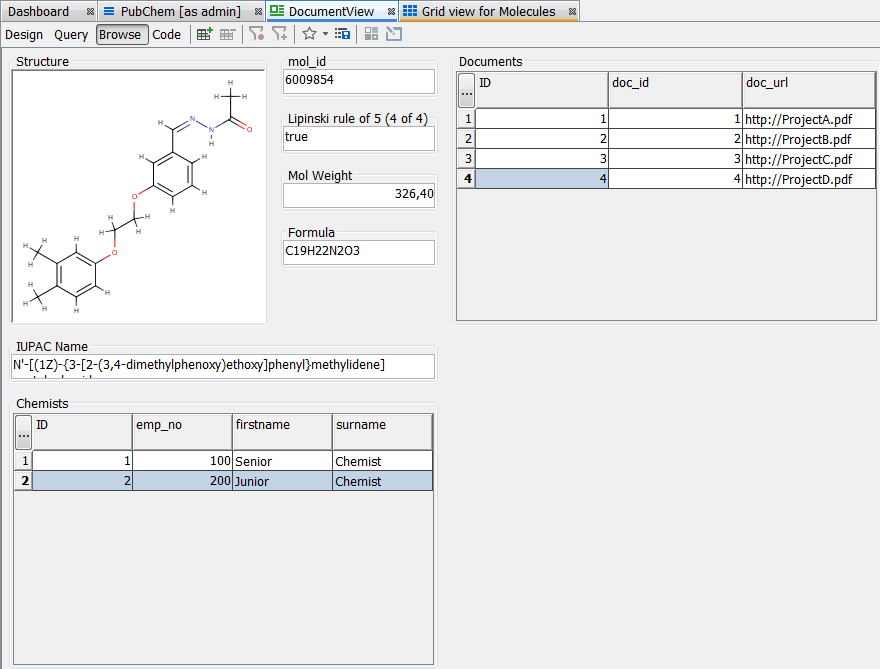880x669 pixels.
Task: Click the save view list icon
Action: pos(342,34)
